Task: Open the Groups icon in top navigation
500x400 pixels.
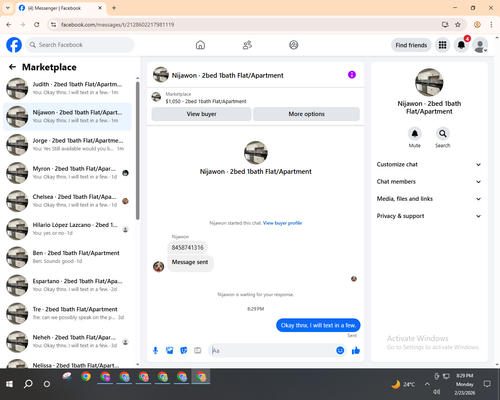Action: pos(294,45)
